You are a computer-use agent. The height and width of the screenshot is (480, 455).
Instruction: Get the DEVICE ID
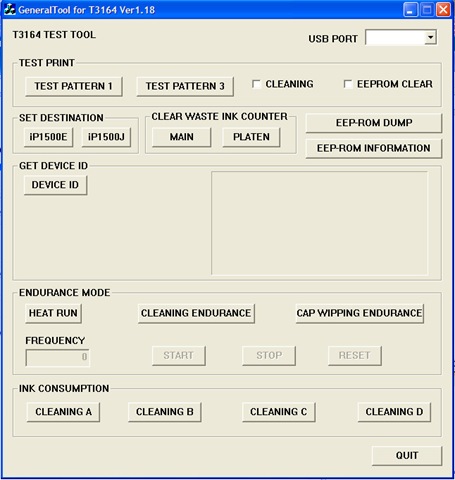[55, 185]
